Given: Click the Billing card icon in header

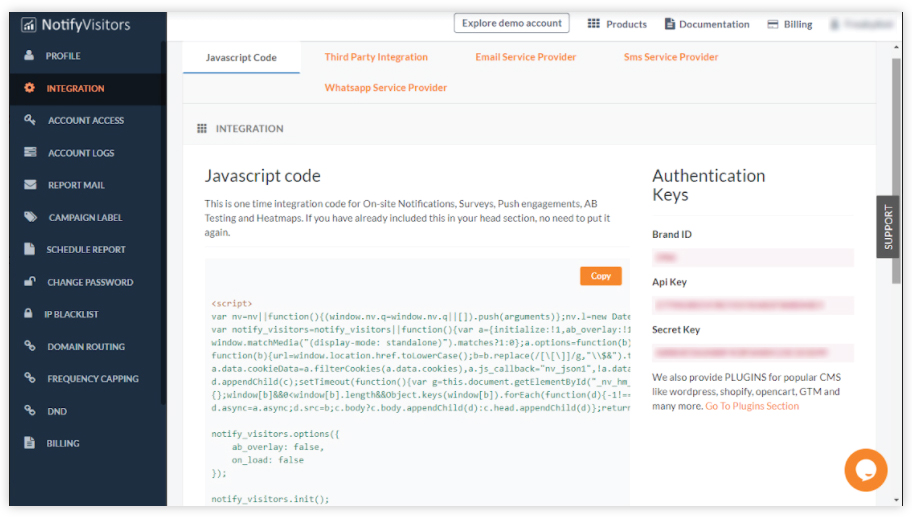Looking at the screenshot, I should 772,24.
